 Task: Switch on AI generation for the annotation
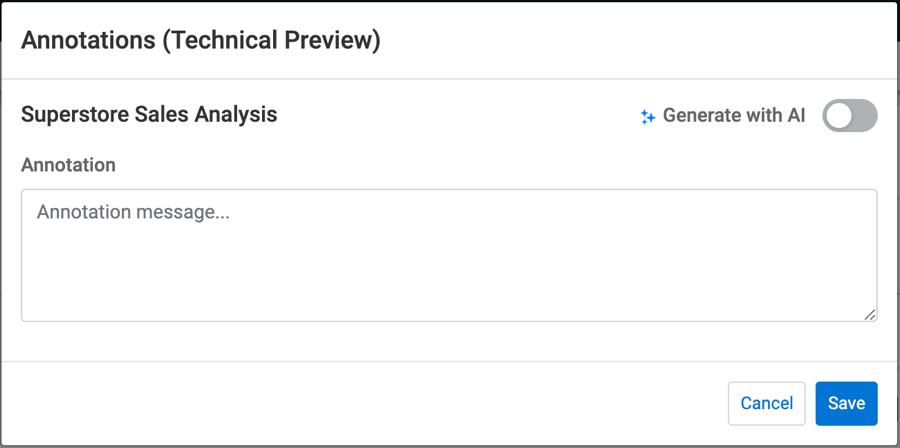click(x=849, y=115)
